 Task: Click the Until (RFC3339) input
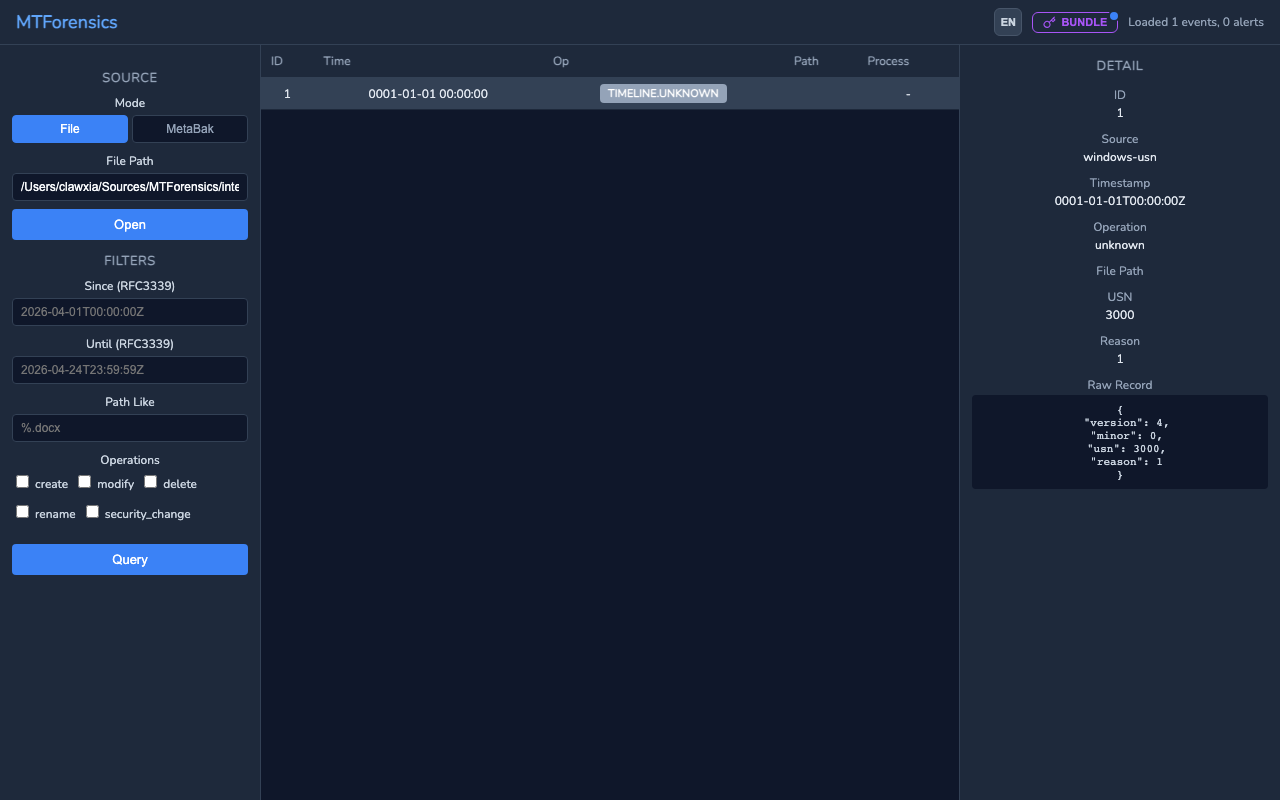130,370
